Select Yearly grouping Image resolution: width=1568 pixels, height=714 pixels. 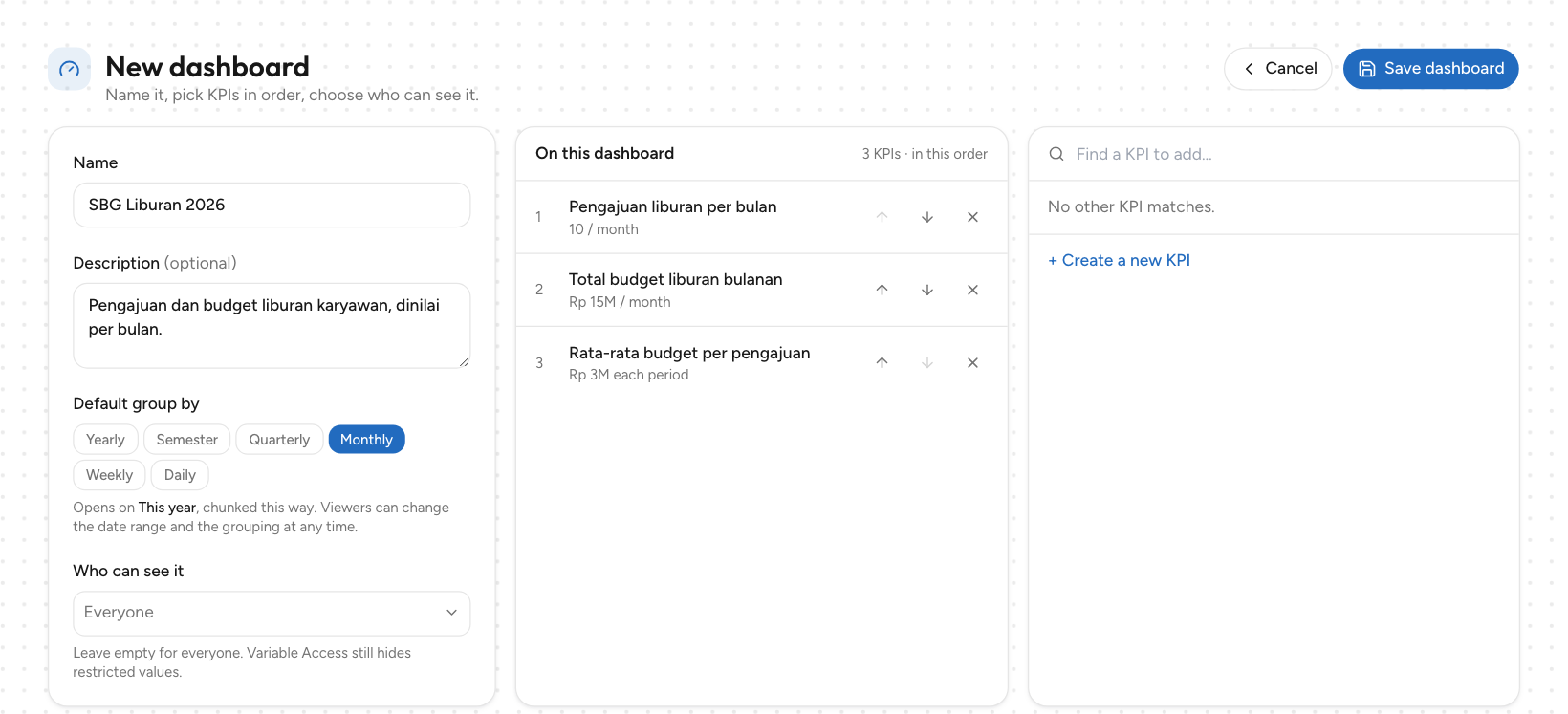(105, 440)
